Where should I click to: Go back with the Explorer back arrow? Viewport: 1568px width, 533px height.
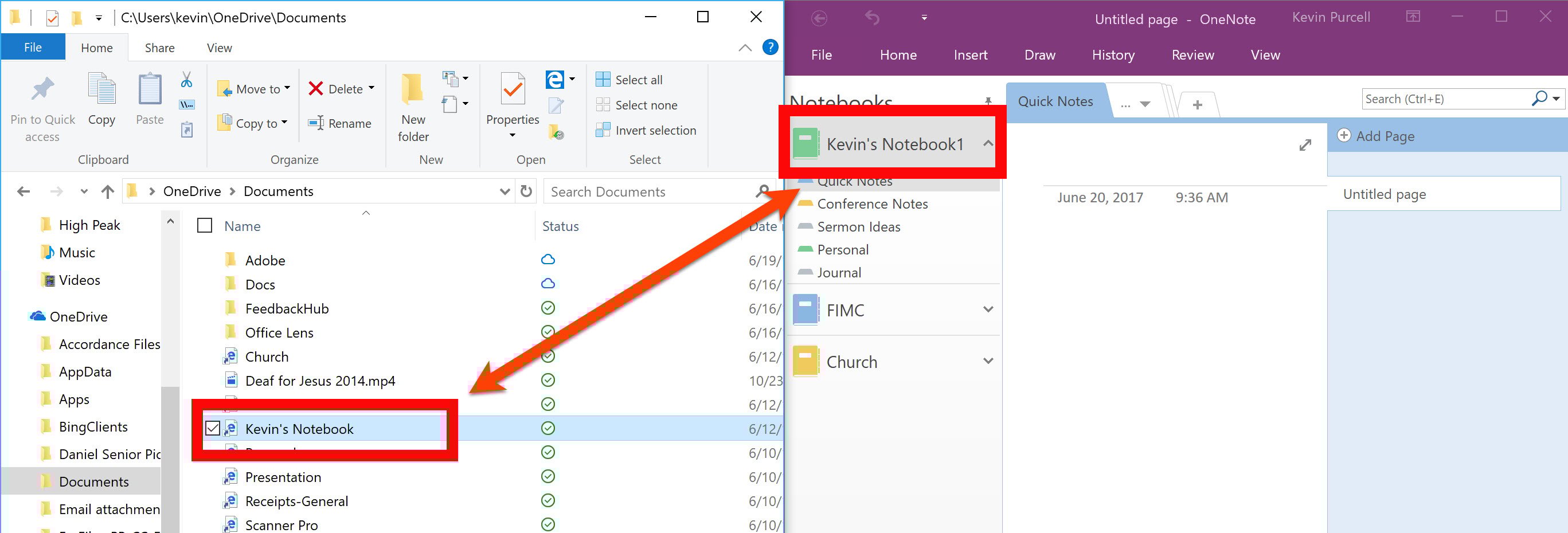click(24, 191)
